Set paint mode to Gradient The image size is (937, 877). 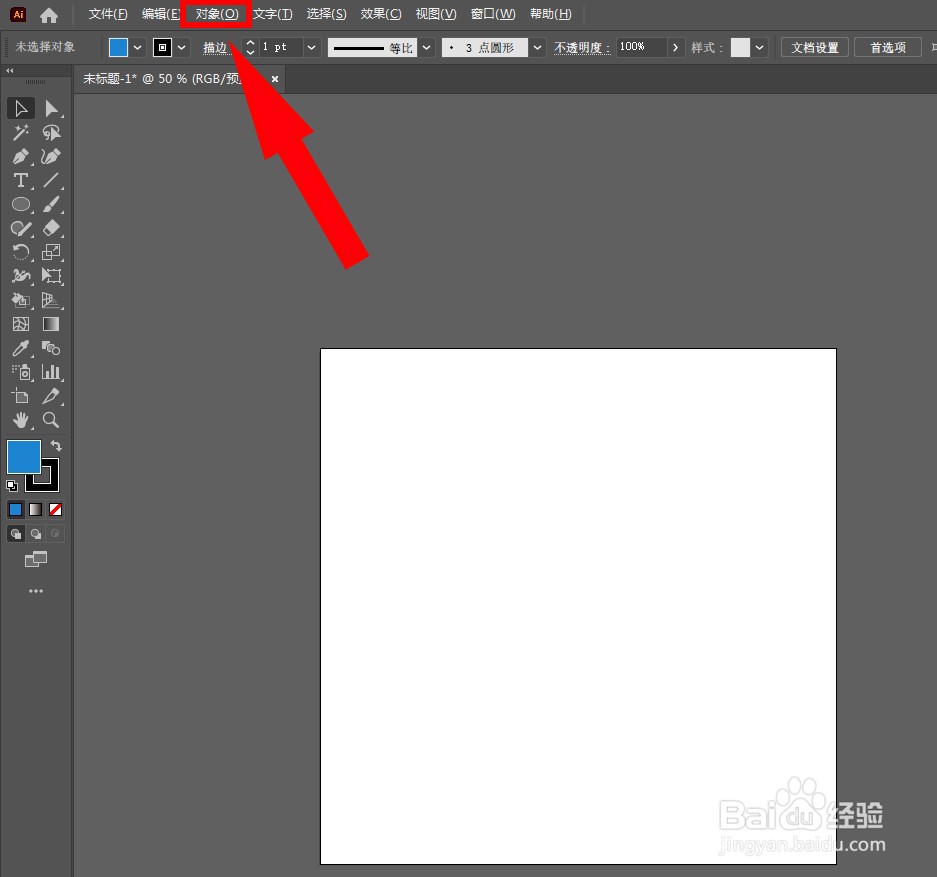tap(36, 510)
